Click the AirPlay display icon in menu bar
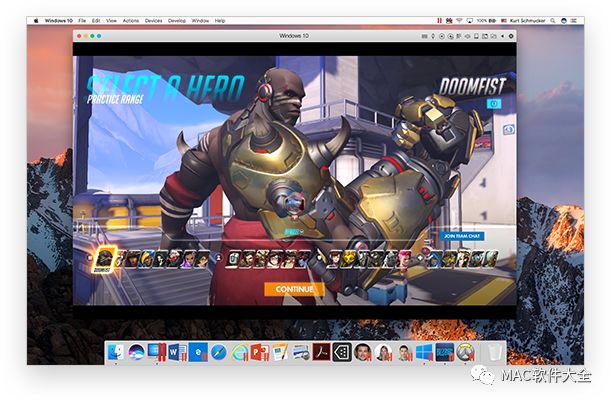611x402 pixels. coord(470,21)
